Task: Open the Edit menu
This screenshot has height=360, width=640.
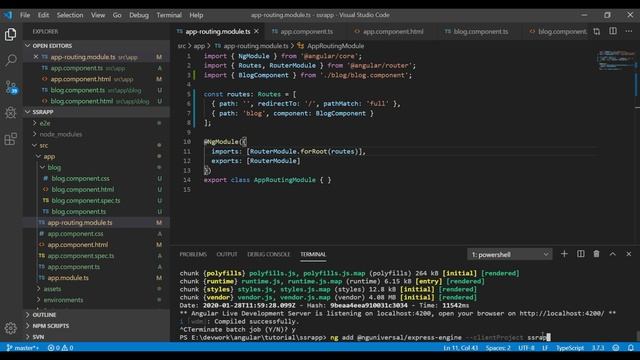Action: pyautogui.click(x=43, y=15)
